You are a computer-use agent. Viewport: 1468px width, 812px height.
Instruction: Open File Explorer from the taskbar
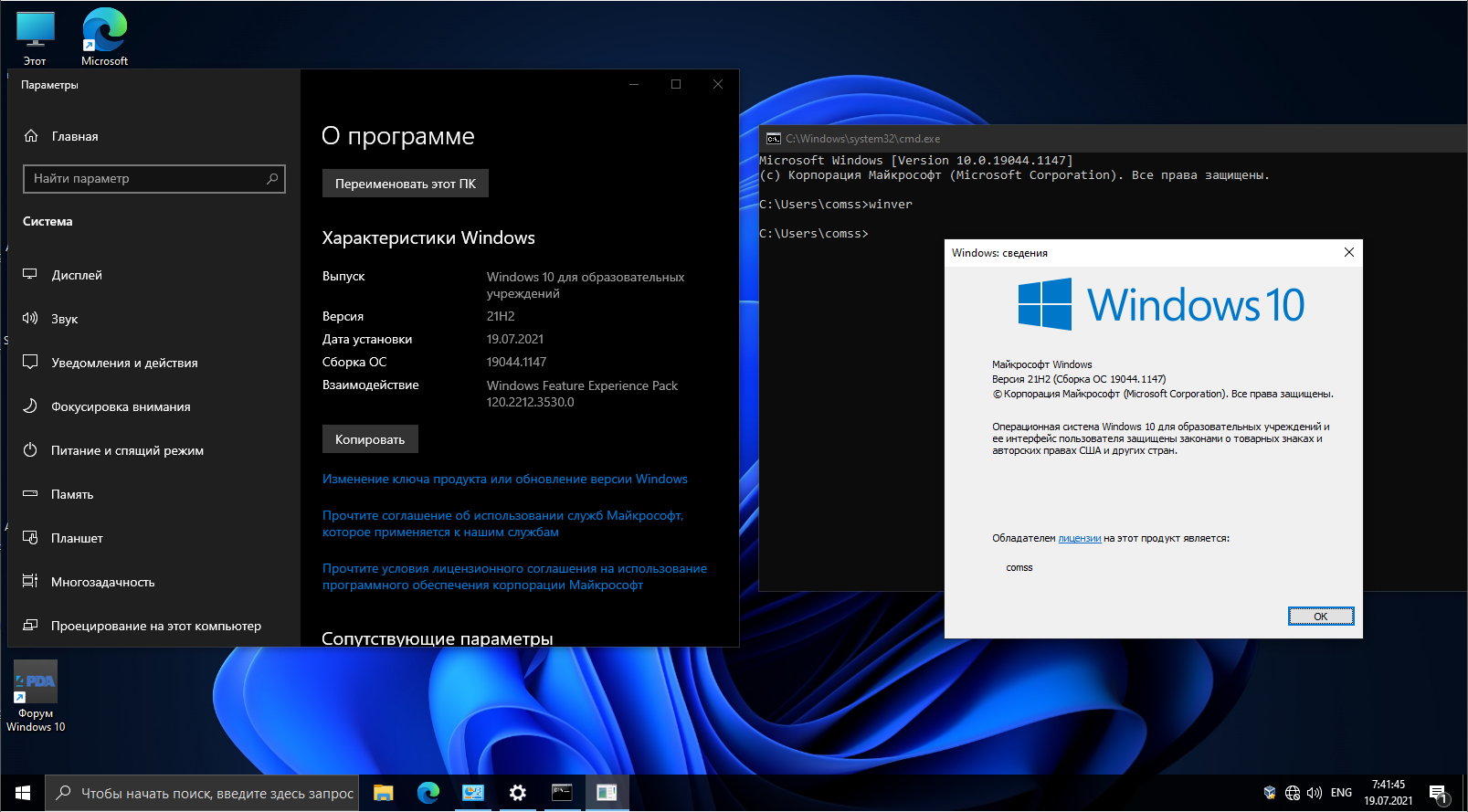[x=384, y=793]
